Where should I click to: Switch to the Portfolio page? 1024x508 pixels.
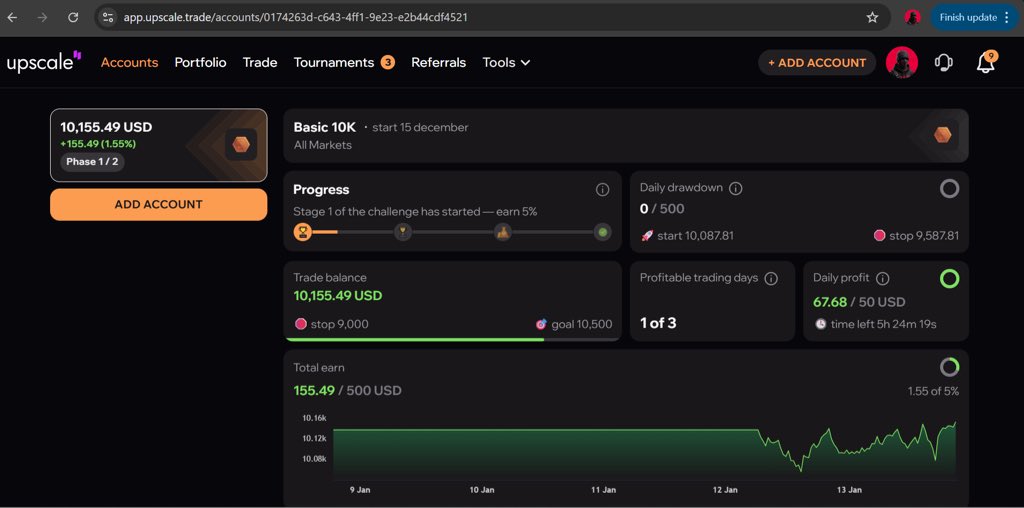click(200, 63)
